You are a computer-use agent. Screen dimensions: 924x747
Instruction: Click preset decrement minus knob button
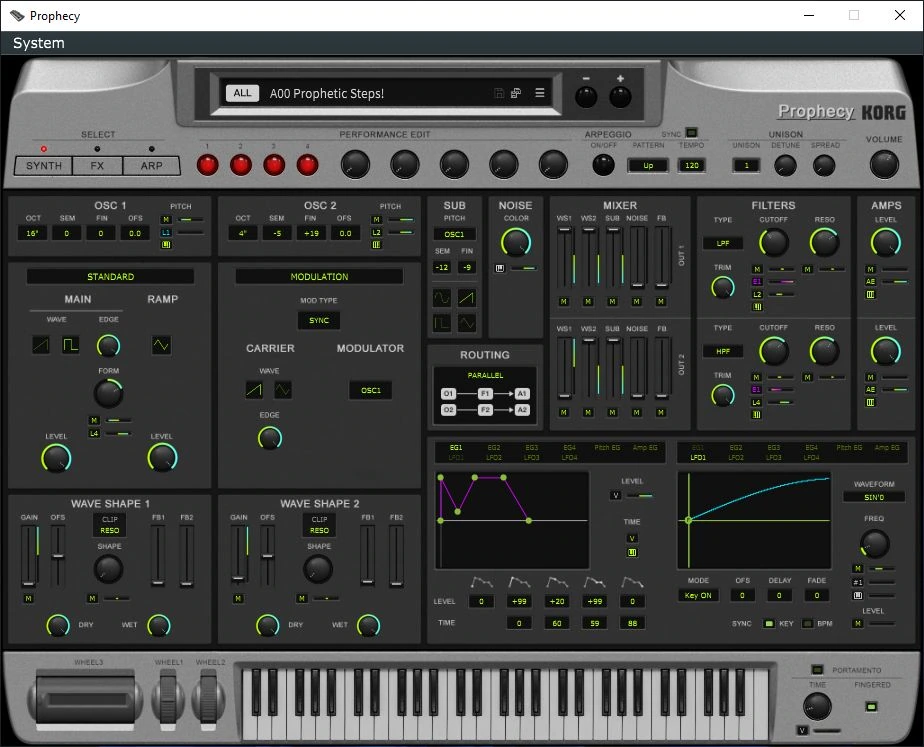click(x=586, y=96)
